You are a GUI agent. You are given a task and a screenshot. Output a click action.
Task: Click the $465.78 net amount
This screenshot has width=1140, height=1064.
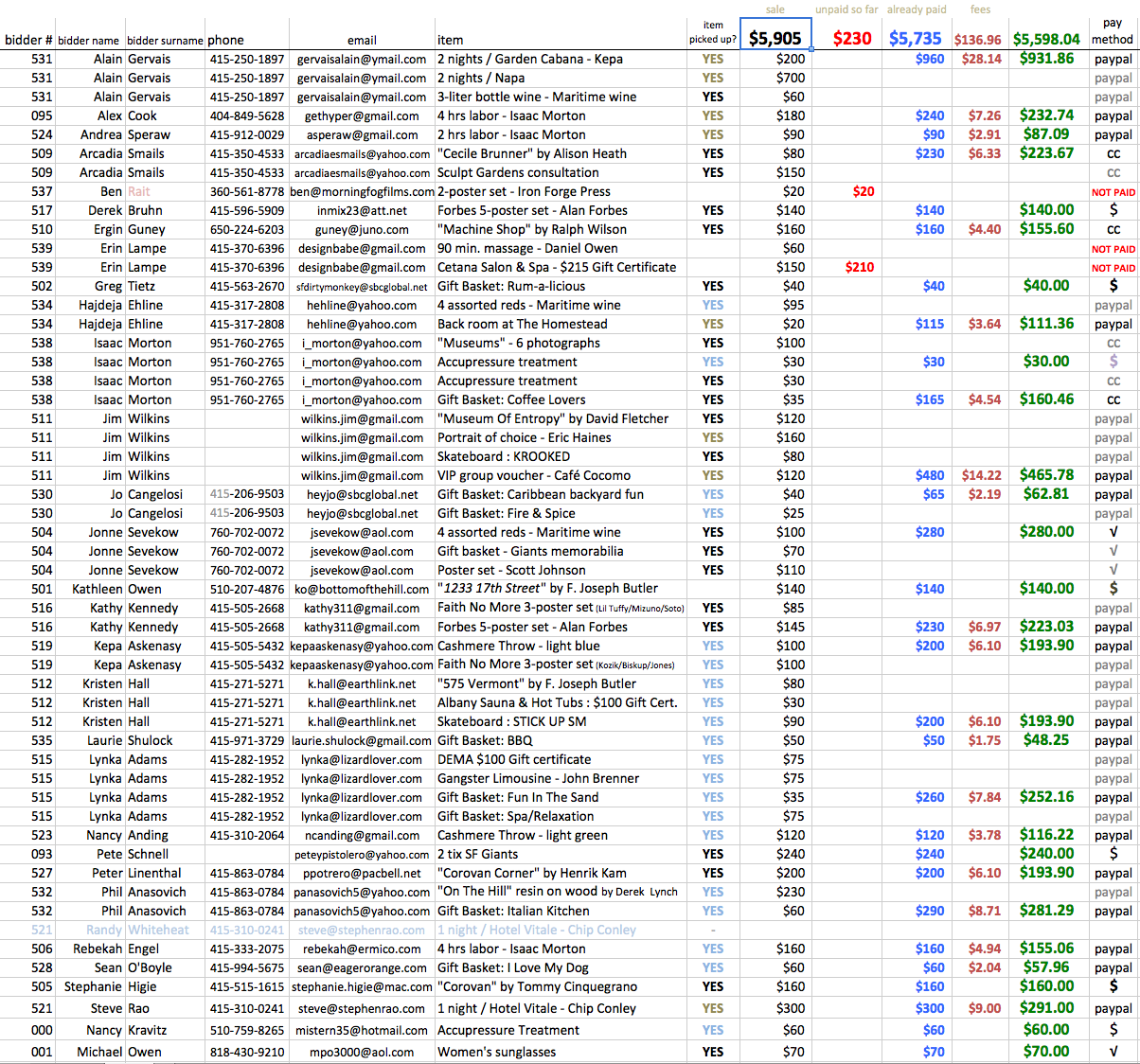point(1046,475)
